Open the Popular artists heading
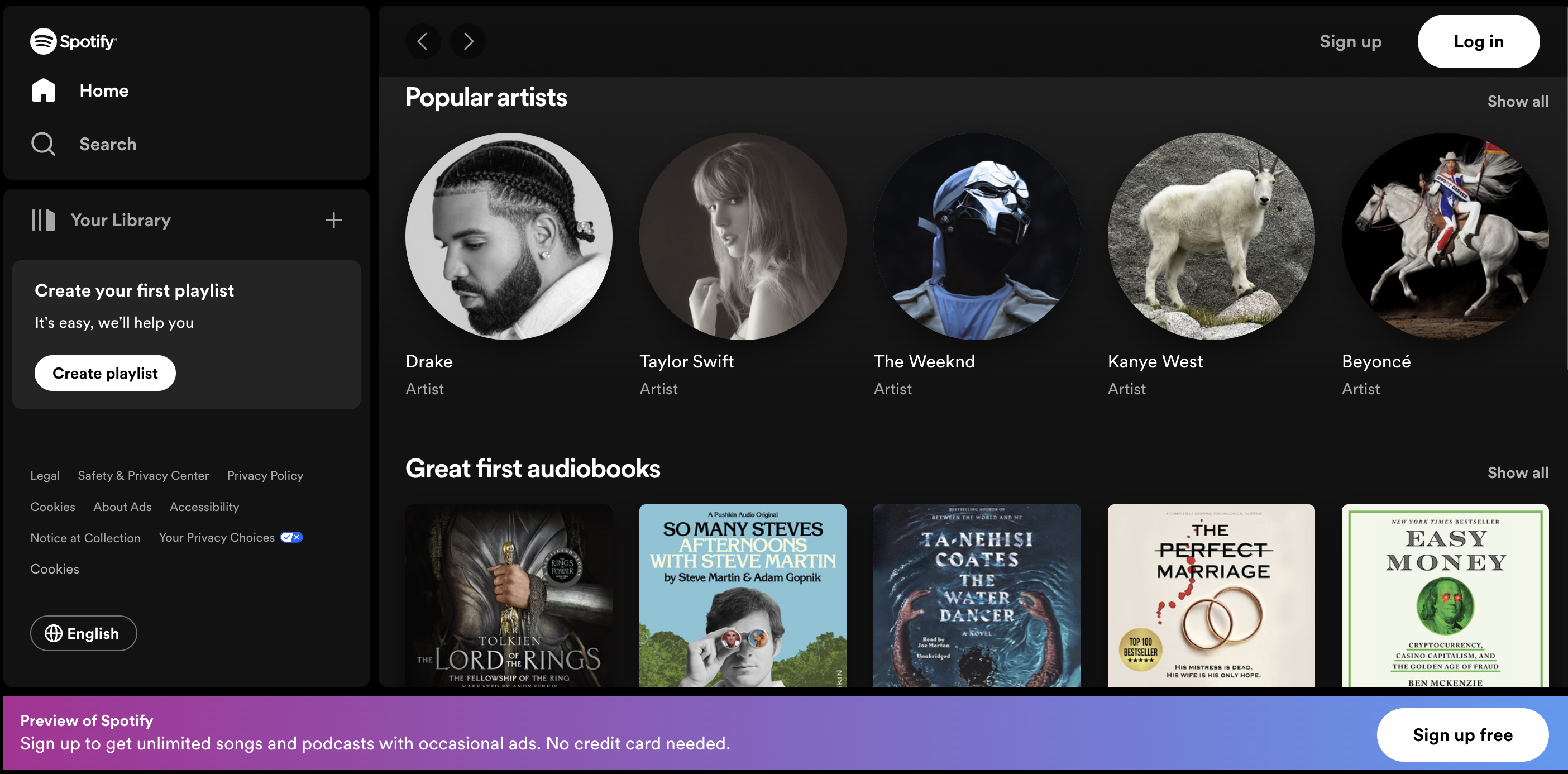This screenshot has width=1568, height=774. pos(486,97)
